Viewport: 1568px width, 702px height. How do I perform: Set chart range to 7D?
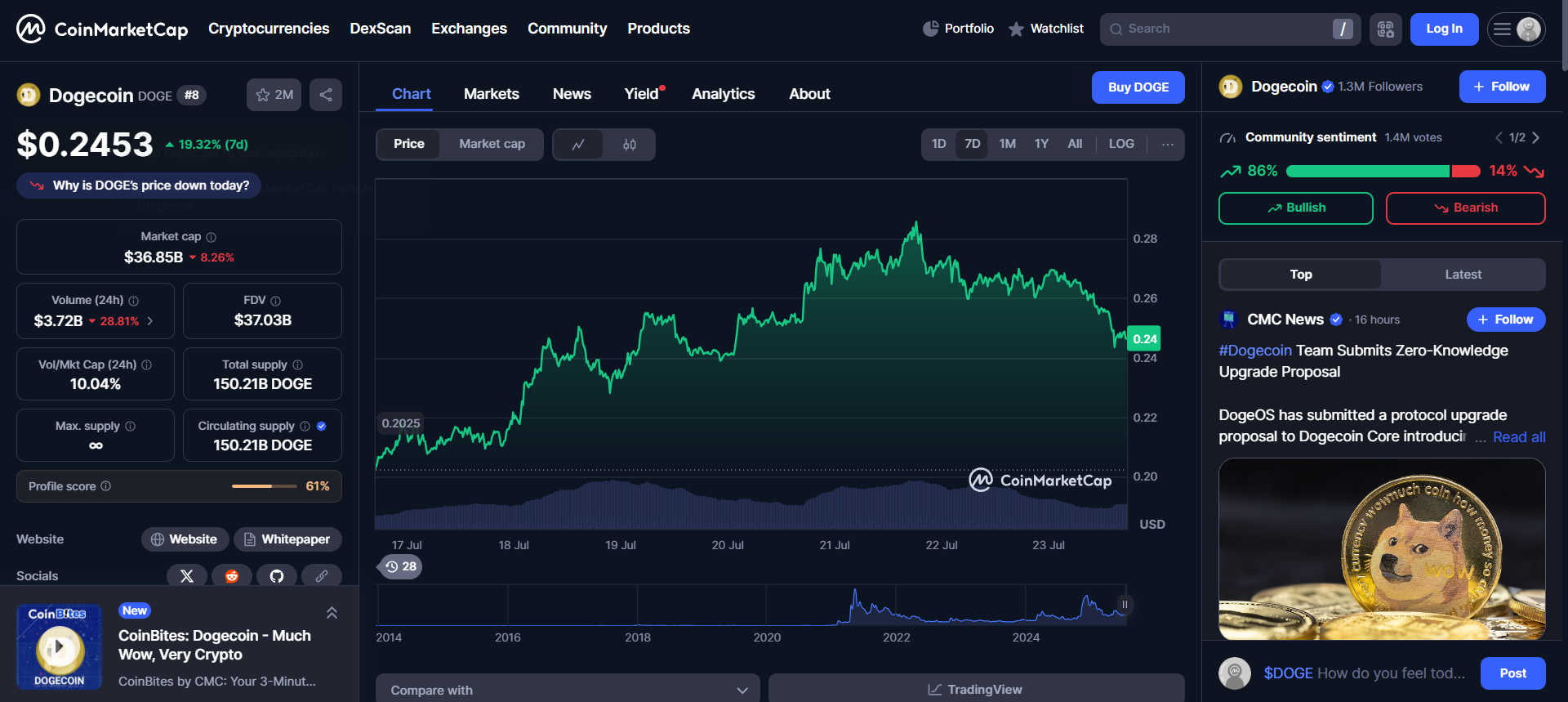(x=973, y=144)
